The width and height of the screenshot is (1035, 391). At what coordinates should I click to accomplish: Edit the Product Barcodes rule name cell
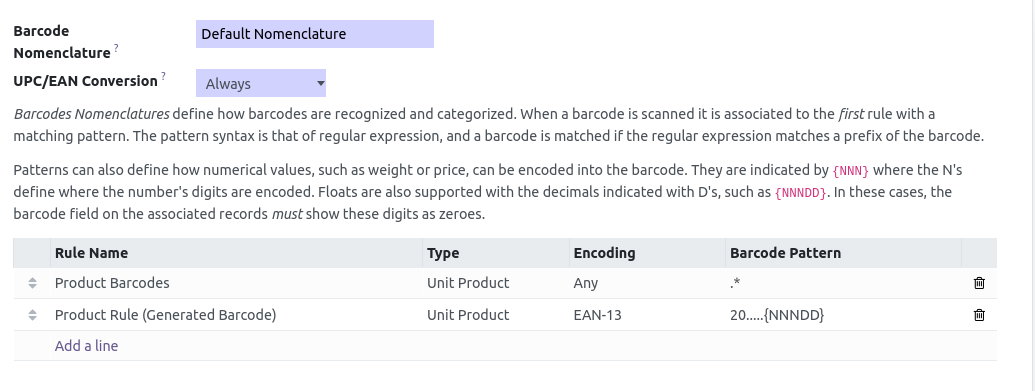point(236,283)
